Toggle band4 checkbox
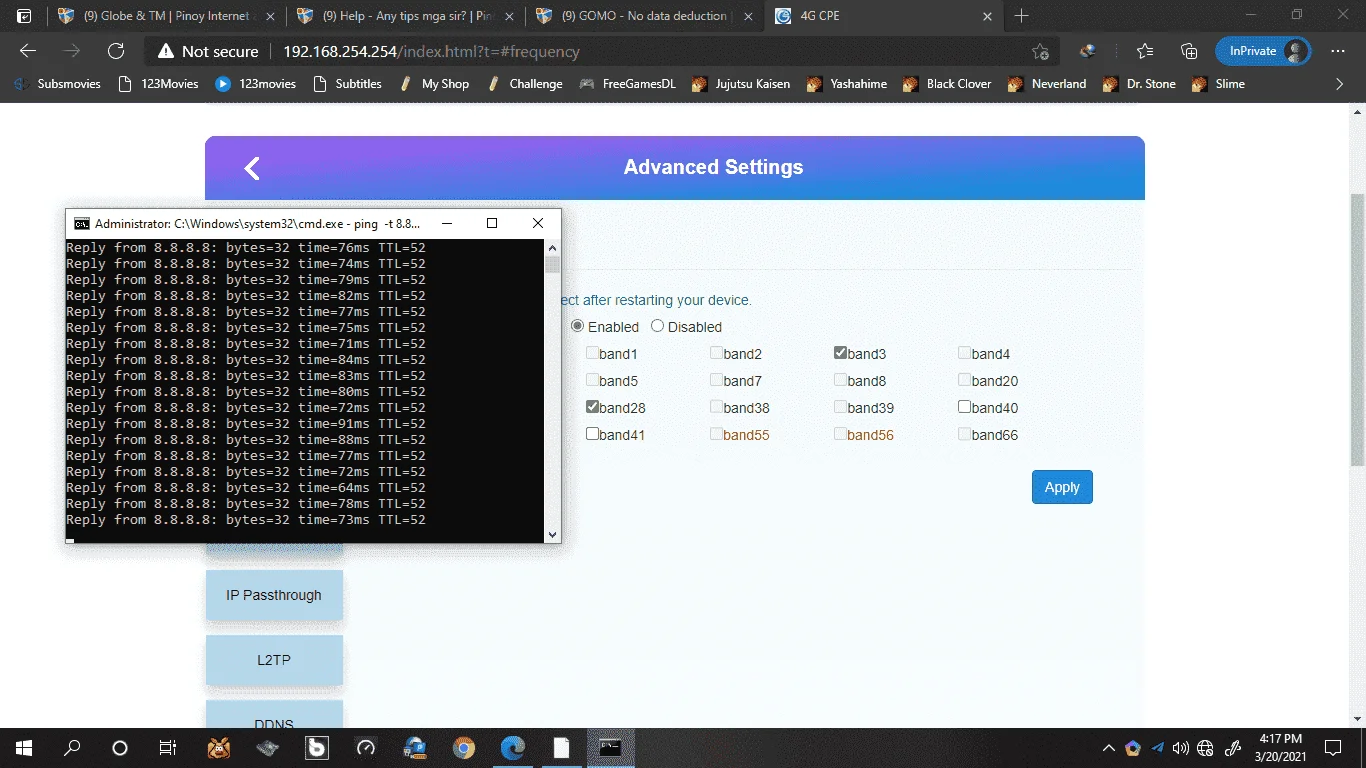Viewport: 1366px width, 768px height. point(965,353)
